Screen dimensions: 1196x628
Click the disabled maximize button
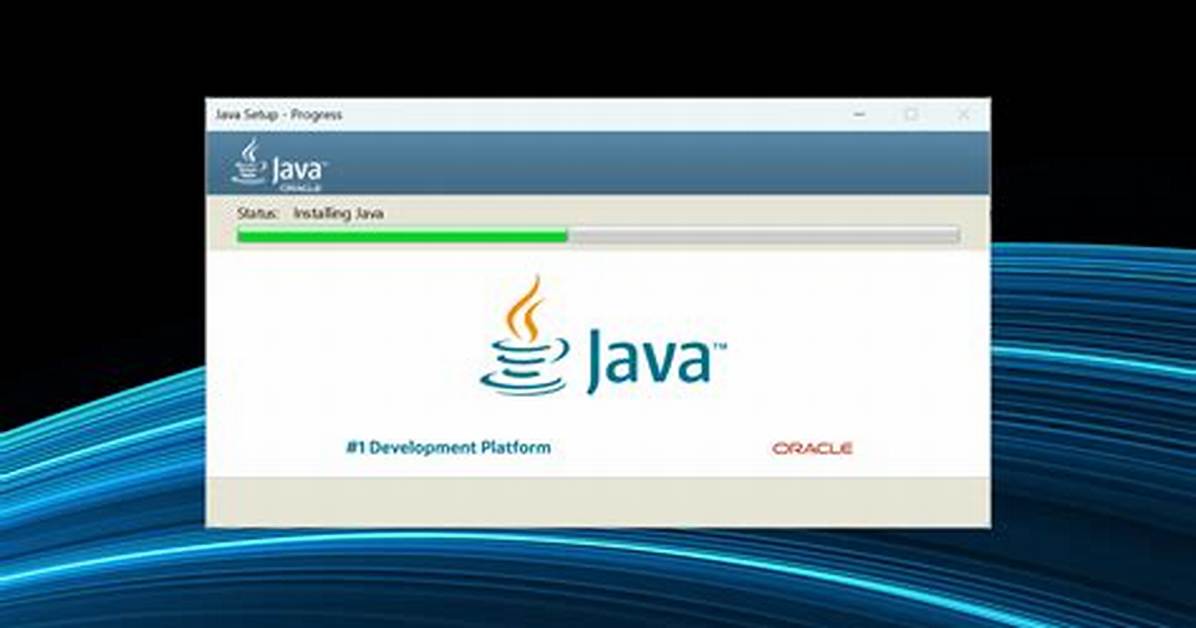[x=911, y=114]
